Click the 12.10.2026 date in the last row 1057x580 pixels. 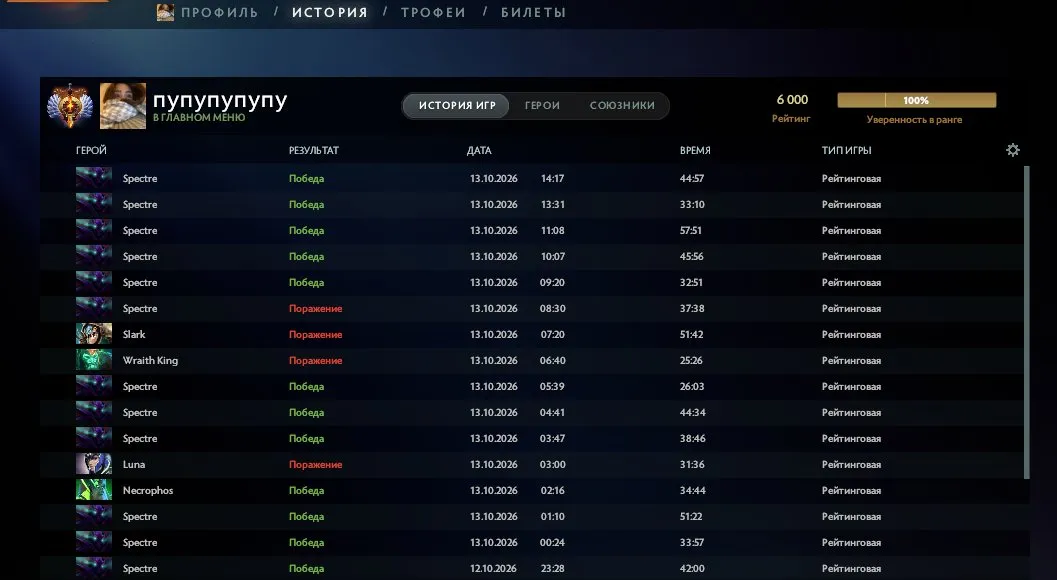pos(493,569)
